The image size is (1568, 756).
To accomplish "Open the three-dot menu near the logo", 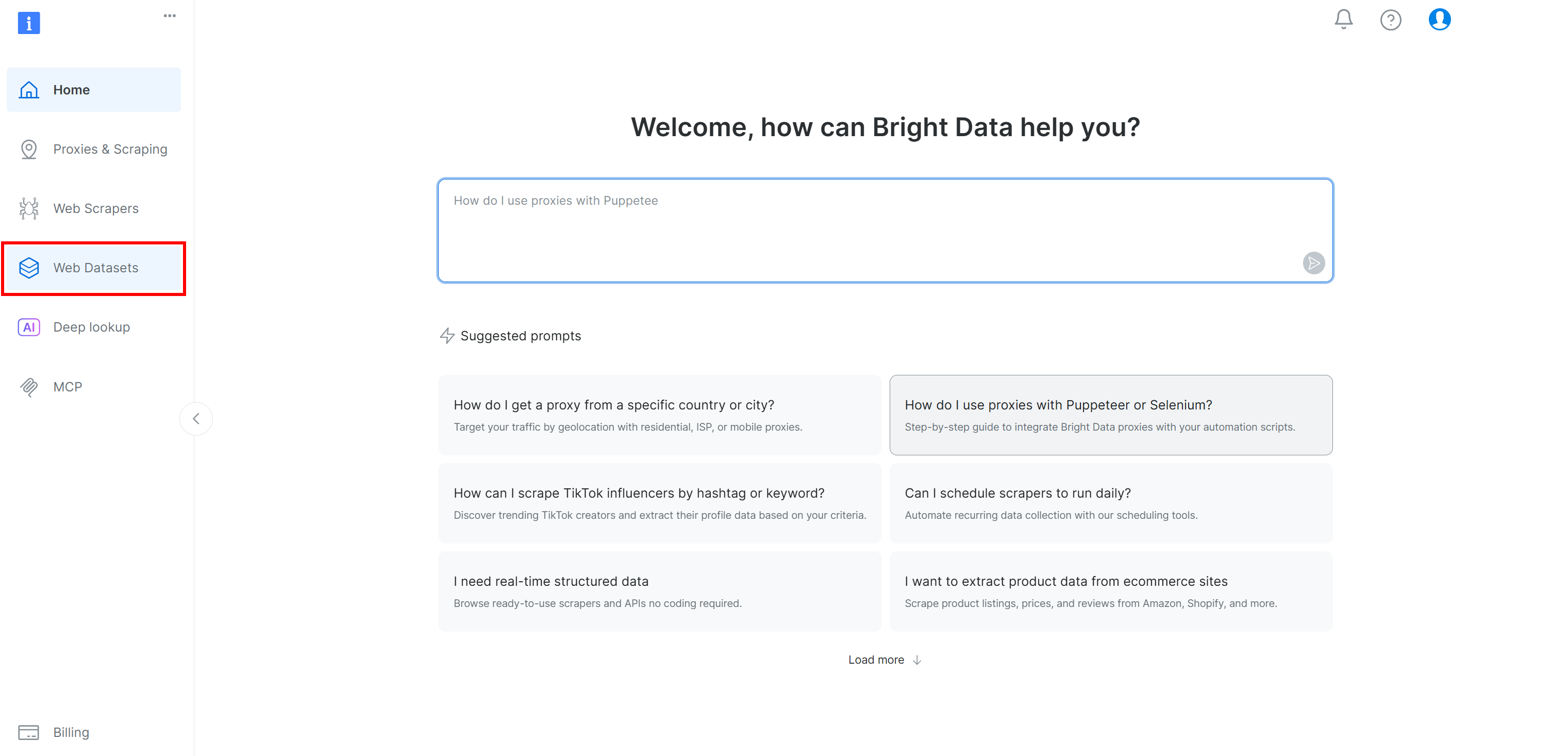I will (x=170, y=15).
